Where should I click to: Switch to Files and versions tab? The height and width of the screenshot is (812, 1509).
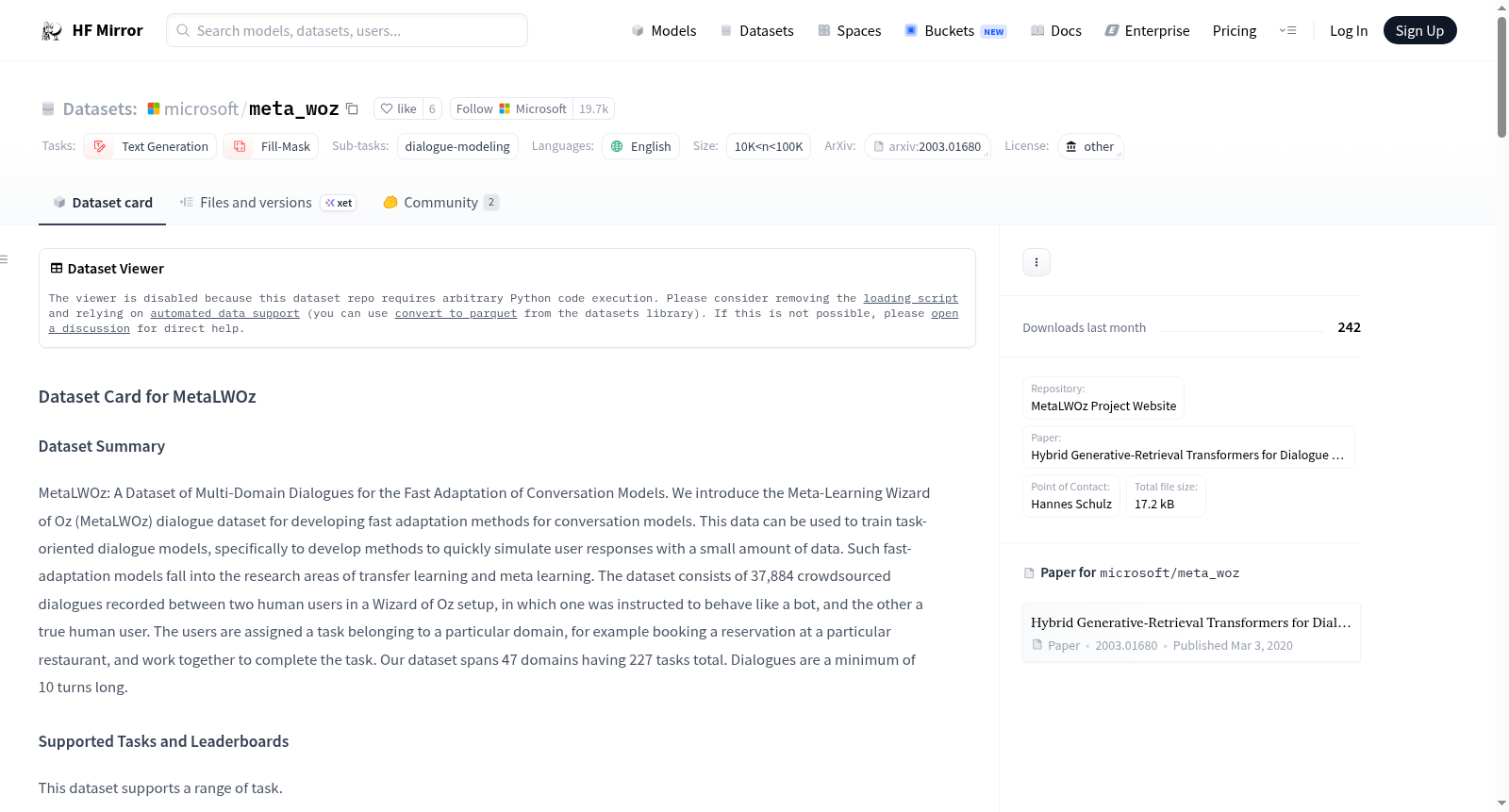point(268,203)
